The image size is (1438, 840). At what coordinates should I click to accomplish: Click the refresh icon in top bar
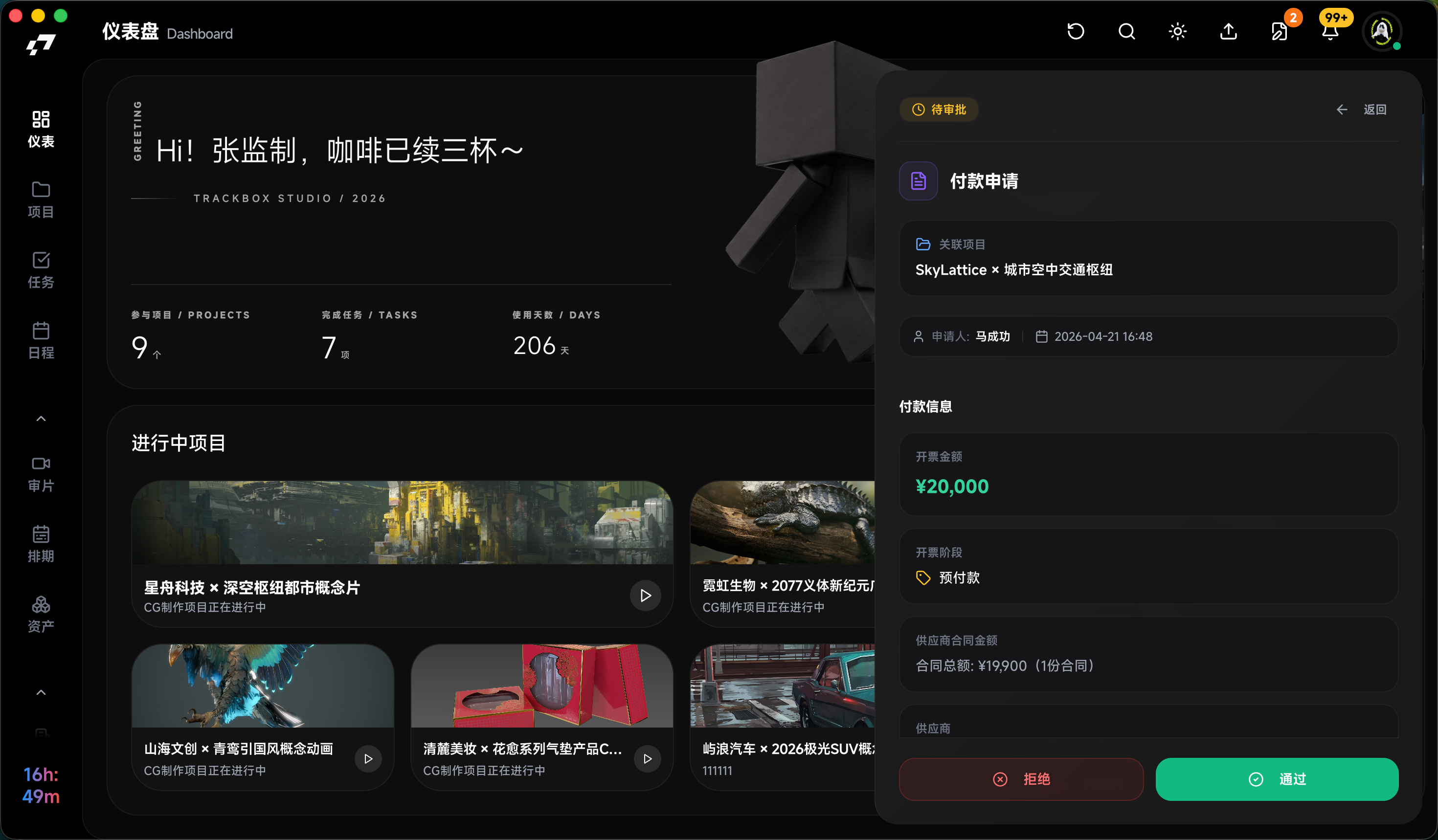pyautogui.click(x=1075, y=31)
